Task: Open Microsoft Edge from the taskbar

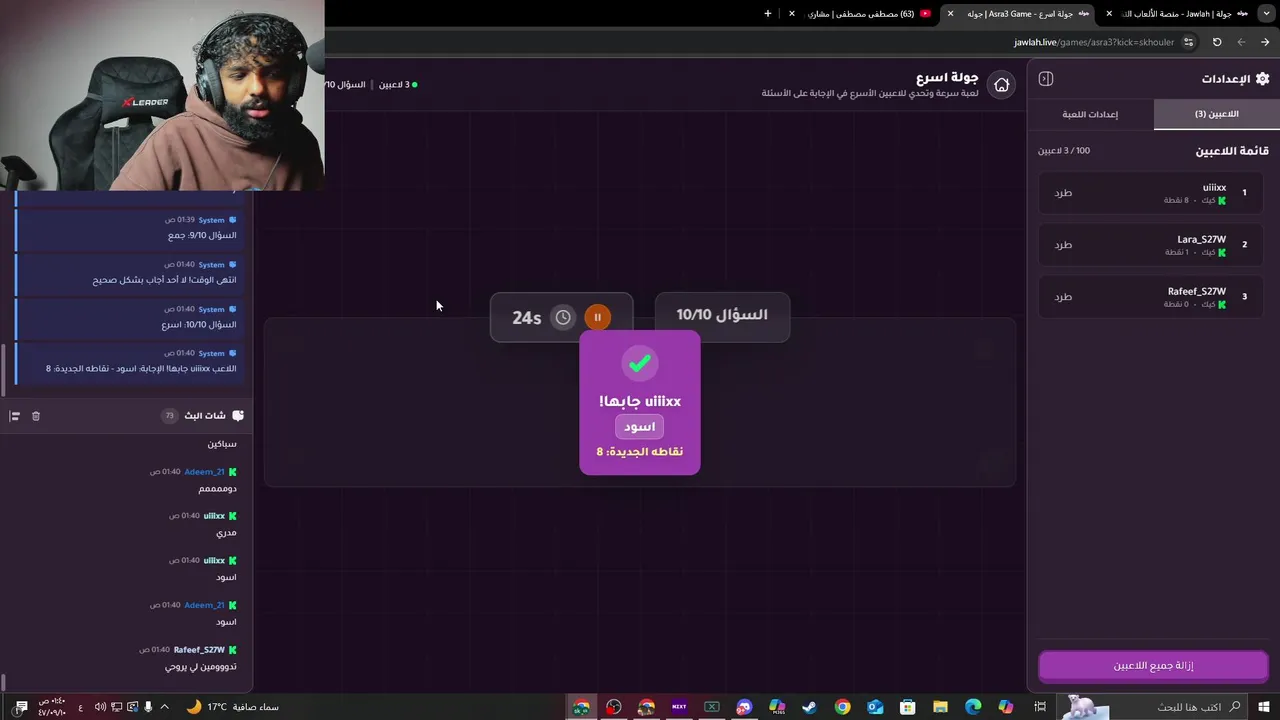Action: (x=973, y=707)
